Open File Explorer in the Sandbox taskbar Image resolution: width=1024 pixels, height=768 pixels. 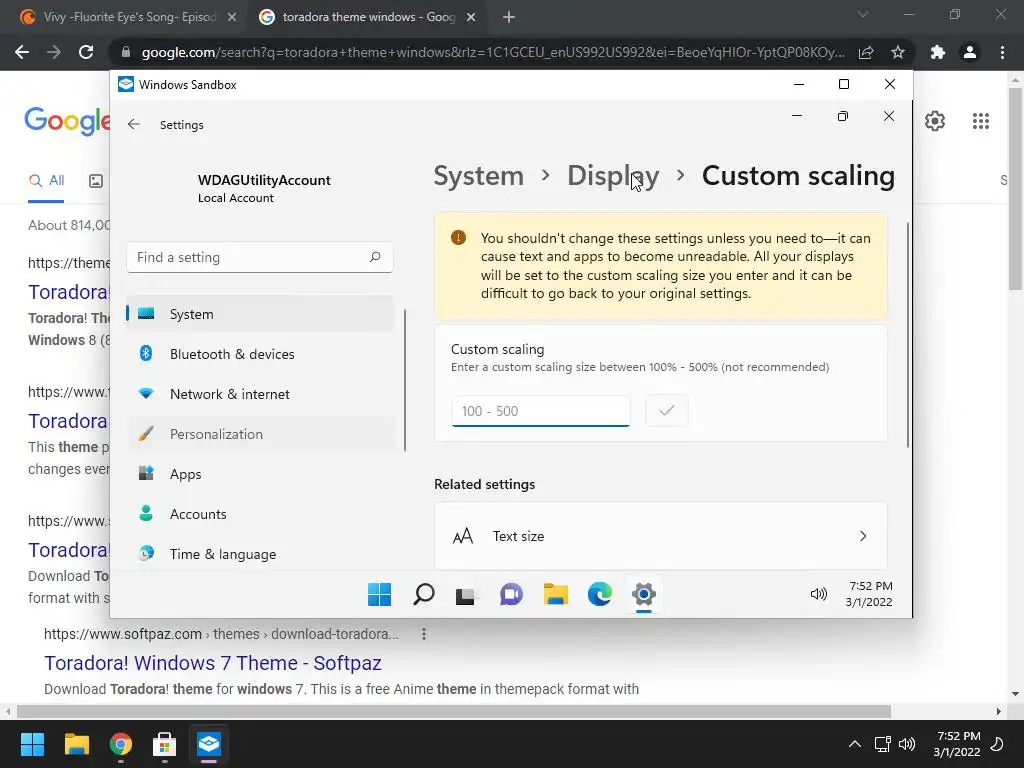[556, 594]
